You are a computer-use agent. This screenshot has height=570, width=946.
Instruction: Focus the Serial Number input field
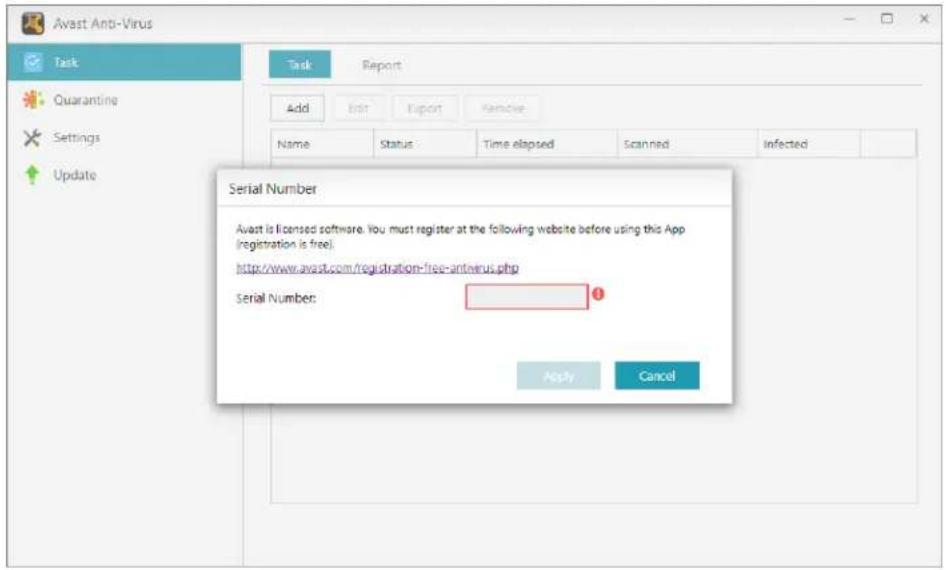point(527,297)
